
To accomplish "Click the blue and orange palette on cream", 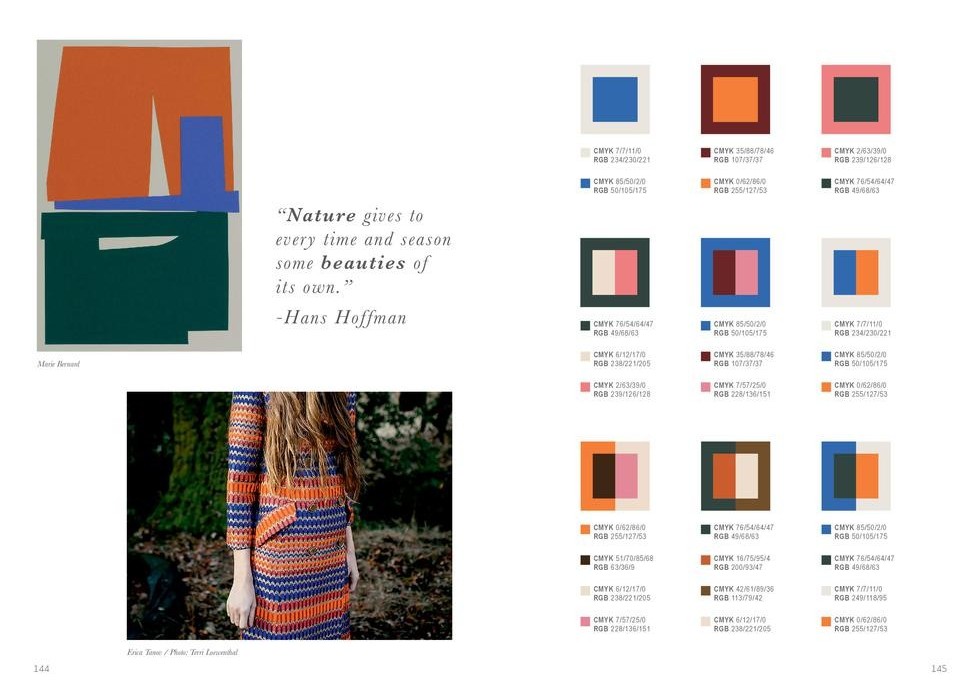I will [x=856, y=272].
